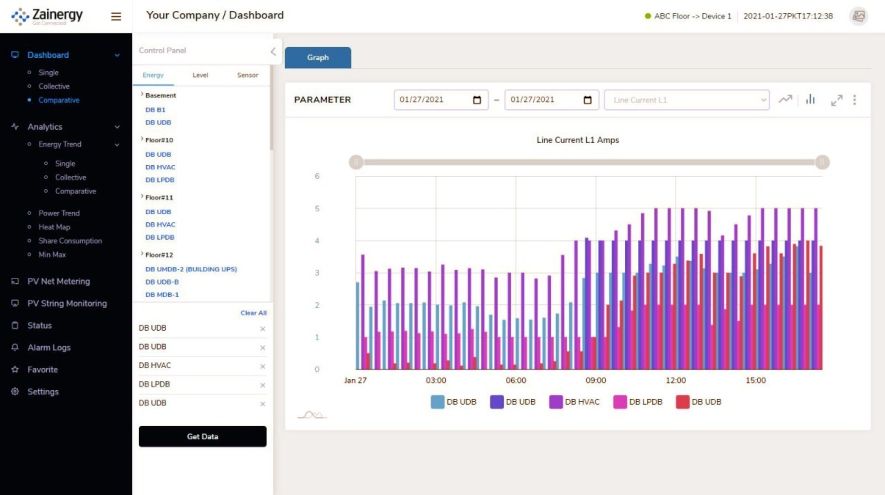Click the chart credits icon below graph
Image resolution: width=885 pixels, height=495 pixels.
pos(312,415)
